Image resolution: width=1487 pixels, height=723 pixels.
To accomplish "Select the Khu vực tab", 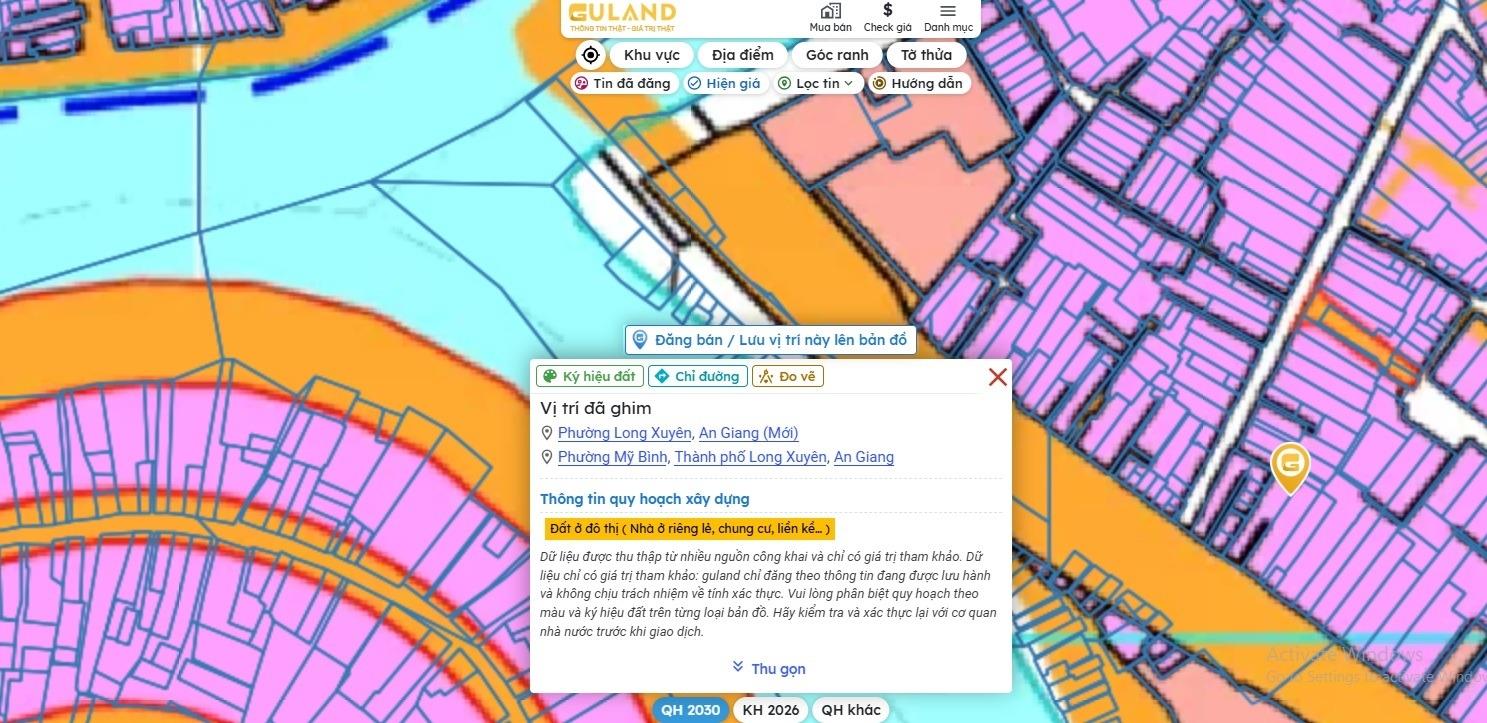I will tap(651, 55).
